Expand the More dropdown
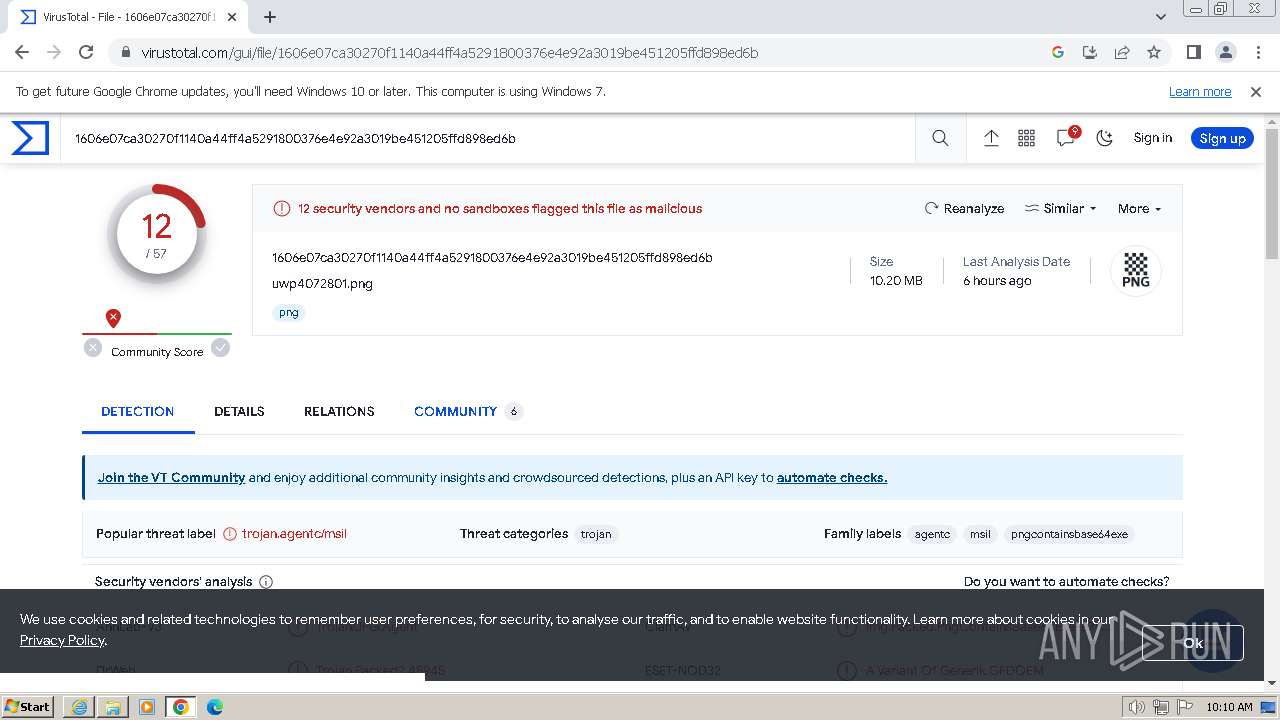 (x=1139, y=208)
